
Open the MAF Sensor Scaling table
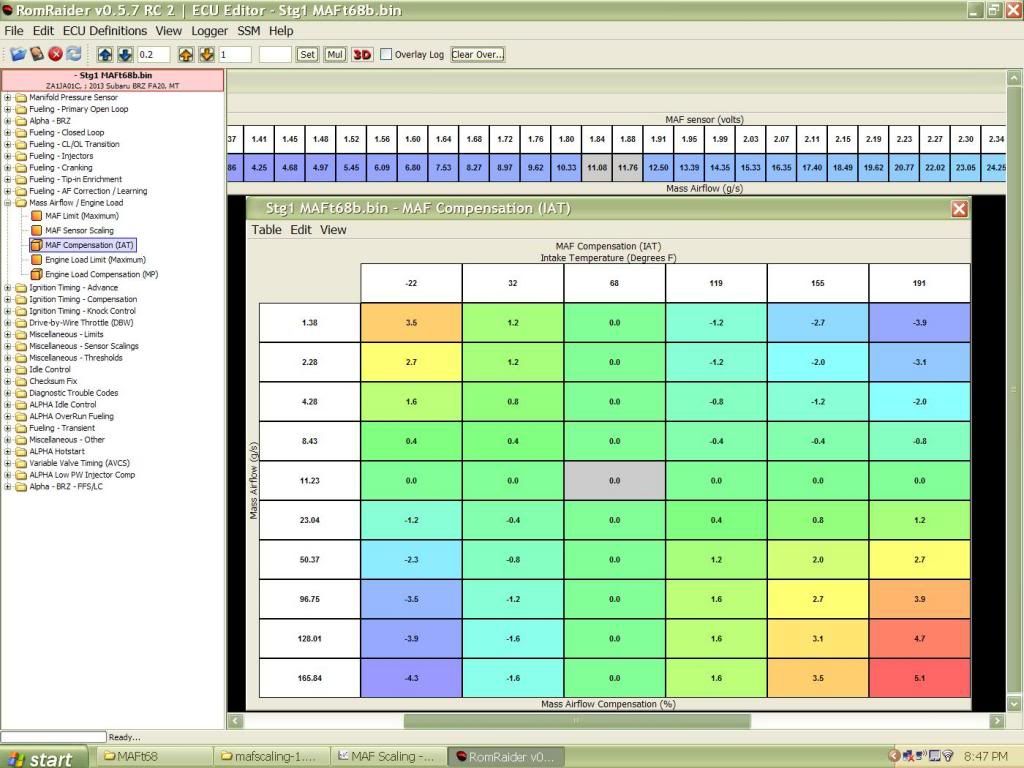[79, 230]
